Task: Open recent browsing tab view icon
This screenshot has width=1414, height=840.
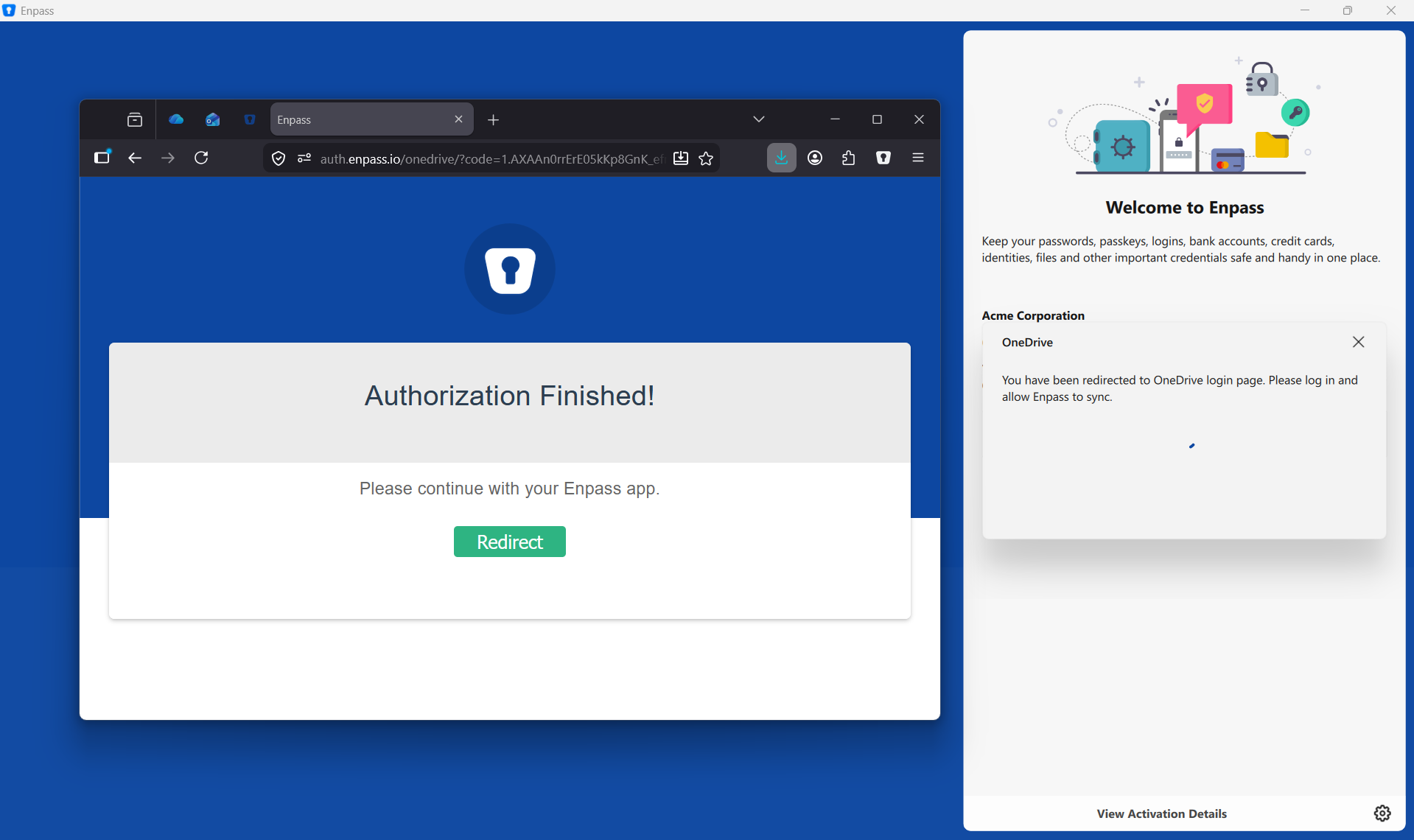Action: tap(135, 119)
